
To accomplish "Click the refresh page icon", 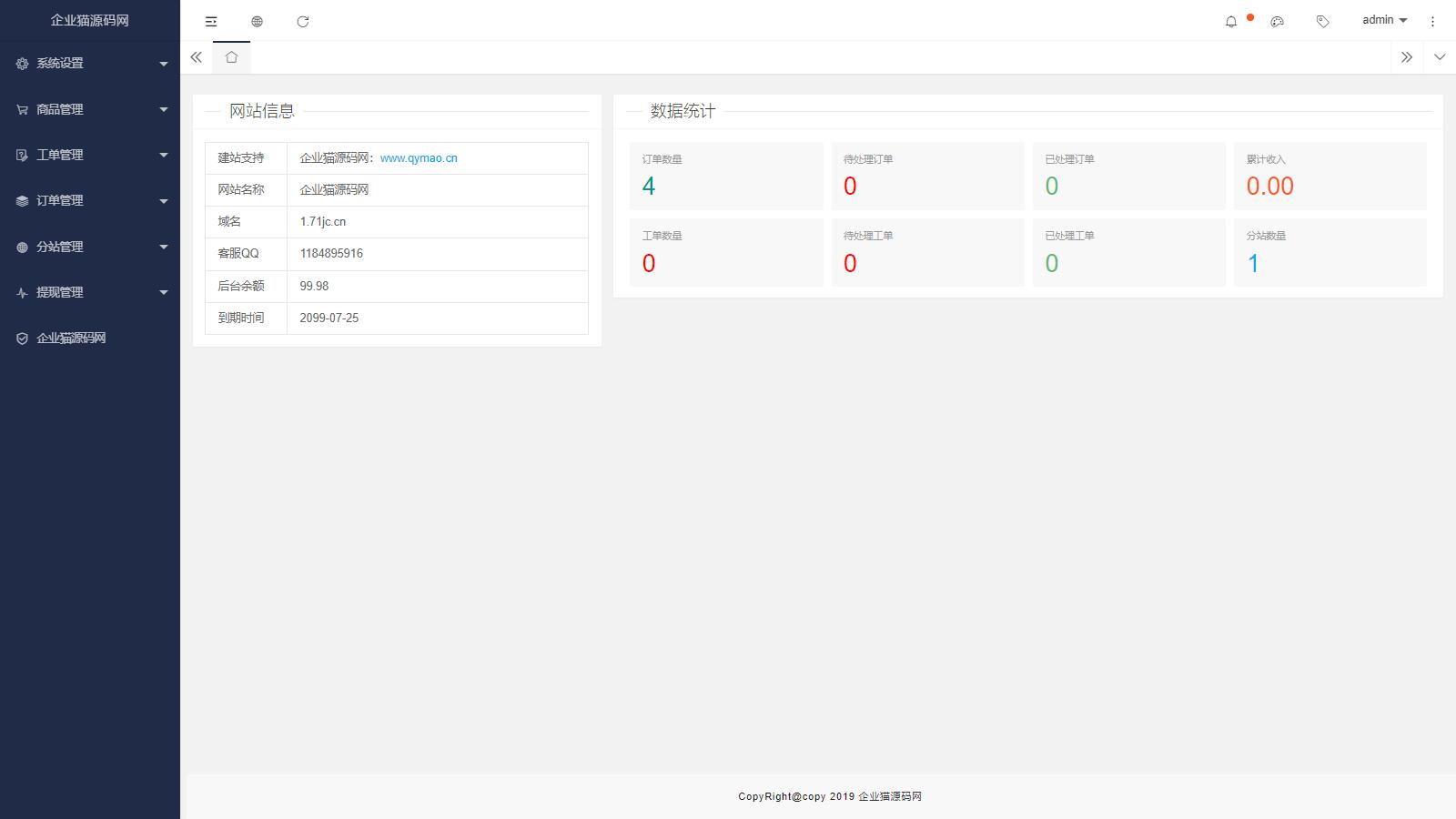I will tap(303, 21).
